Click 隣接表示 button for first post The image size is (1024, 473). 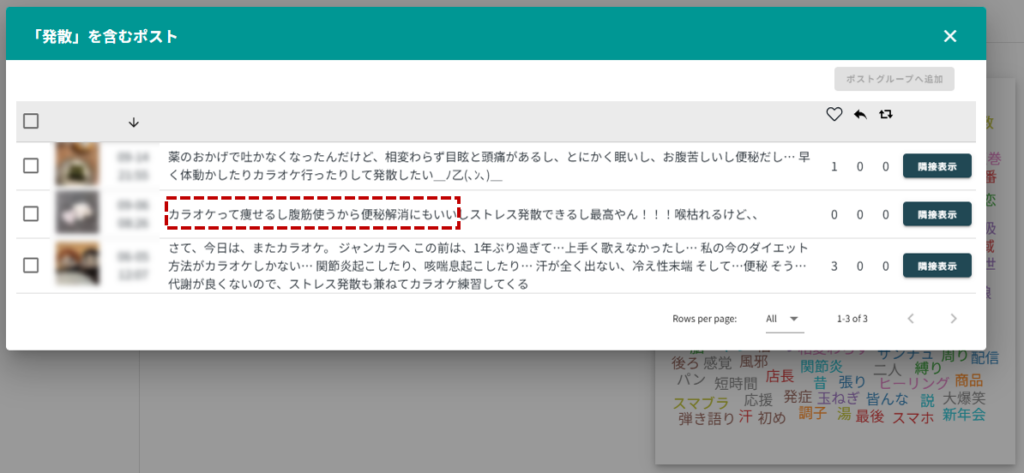[937, 166]
